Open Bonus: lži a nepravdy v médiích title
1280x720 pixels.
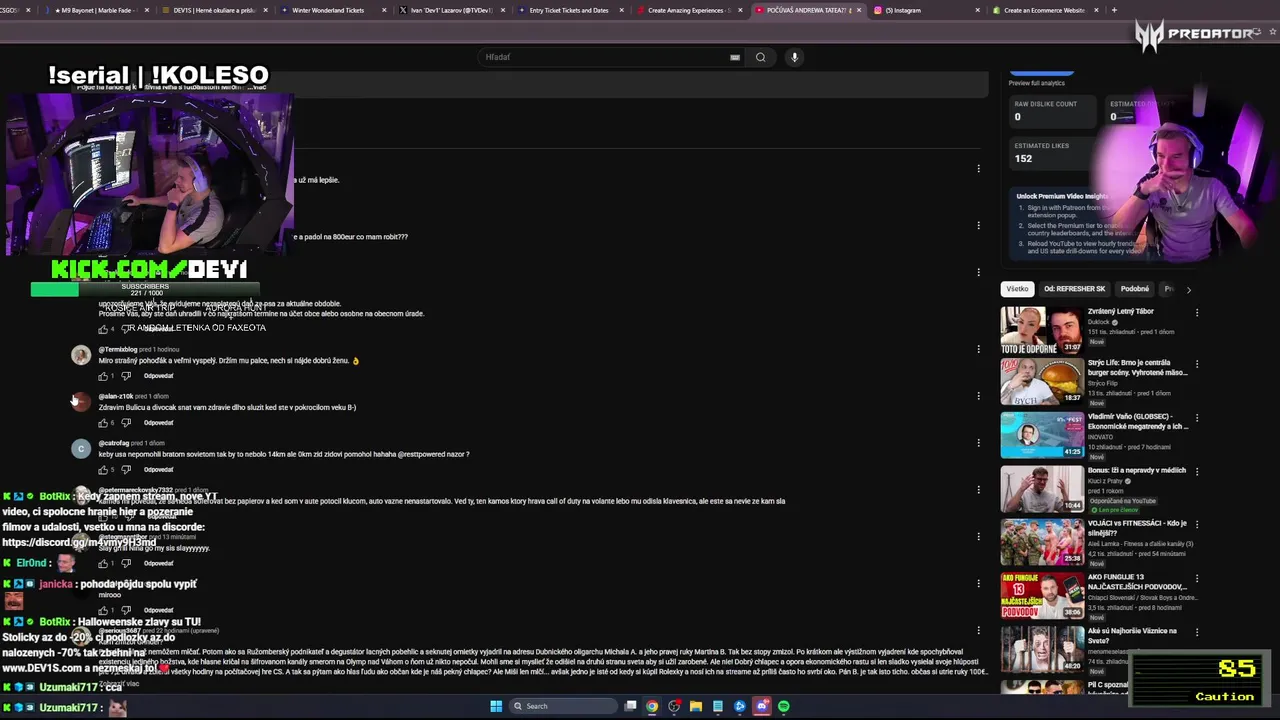click(x=1137, y=470)
